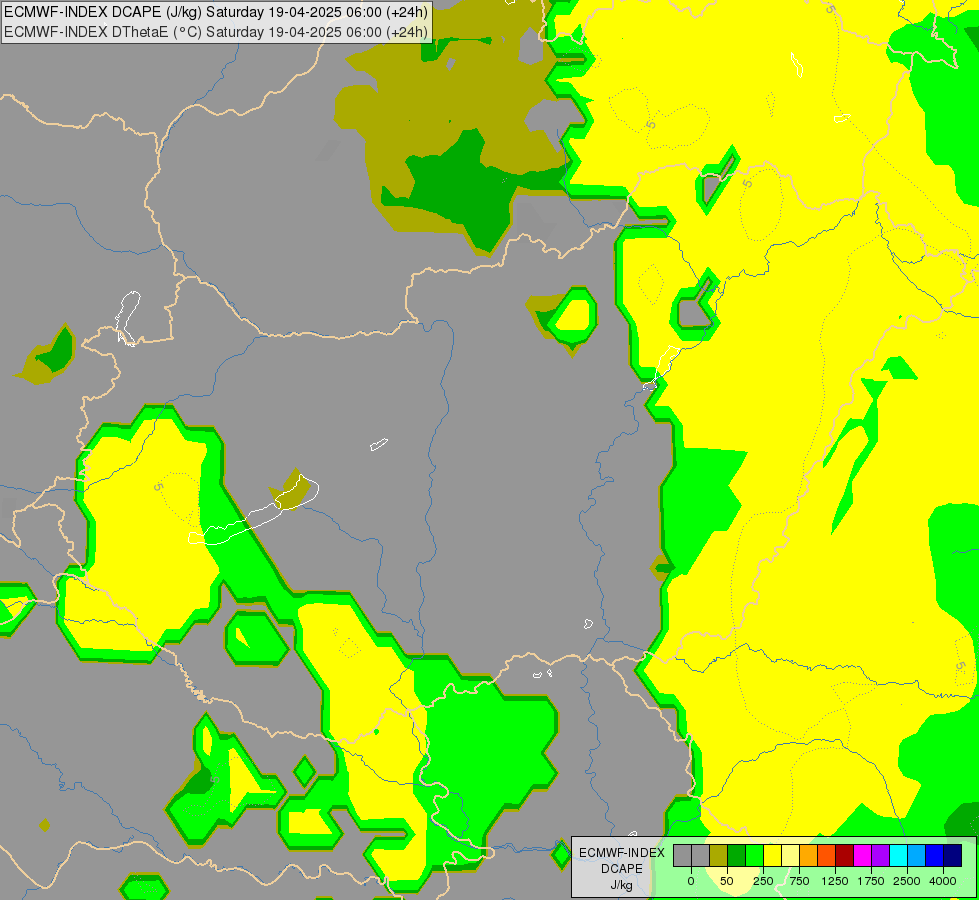Pick the red-orange legend swatch
This screenshot has width=979, height=900.
827,856
